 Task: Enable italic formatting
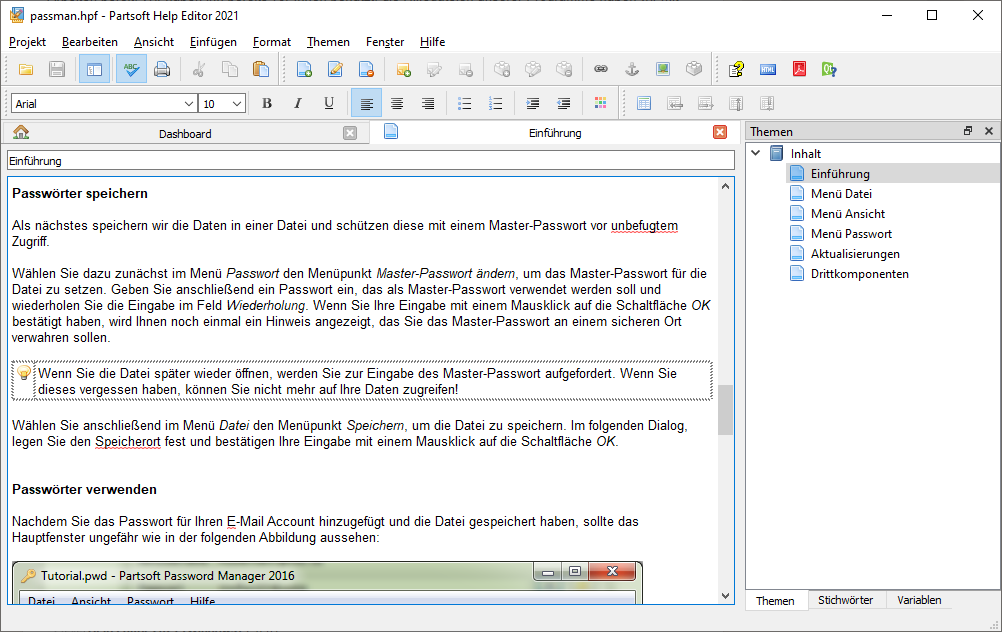click(x=297, y=103)
